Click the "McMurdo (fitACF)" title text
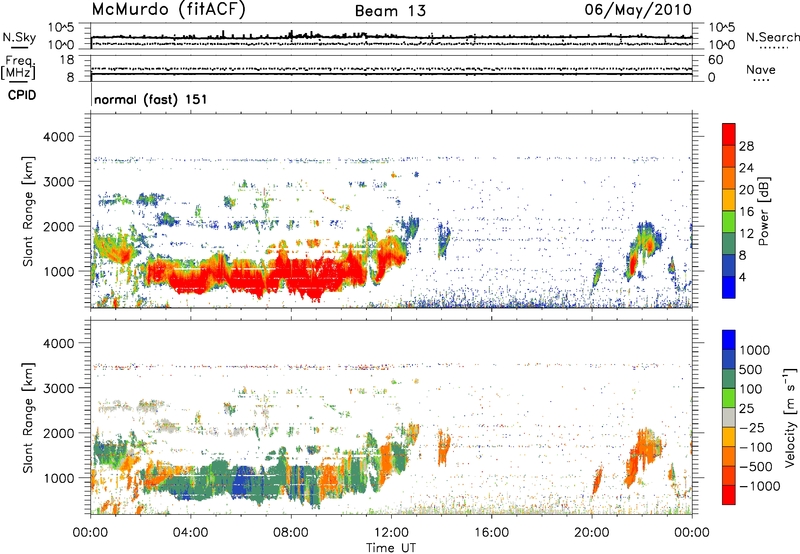The image size is (800, 554). click(168, 10)
